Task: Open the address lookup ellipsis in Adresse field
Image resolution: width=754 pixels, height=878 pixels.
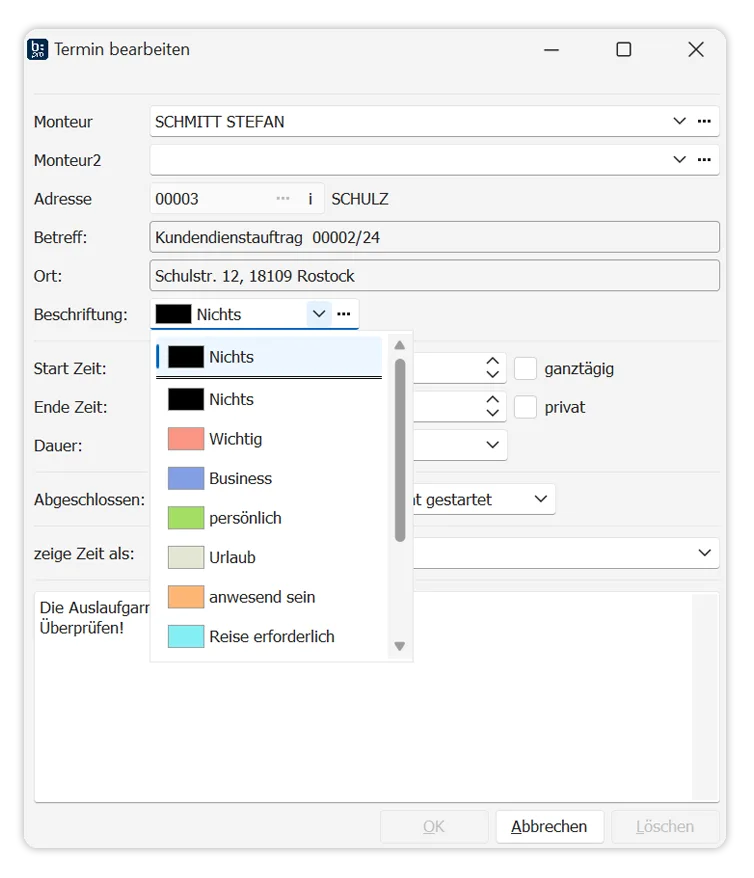Action: pos(283,199)
